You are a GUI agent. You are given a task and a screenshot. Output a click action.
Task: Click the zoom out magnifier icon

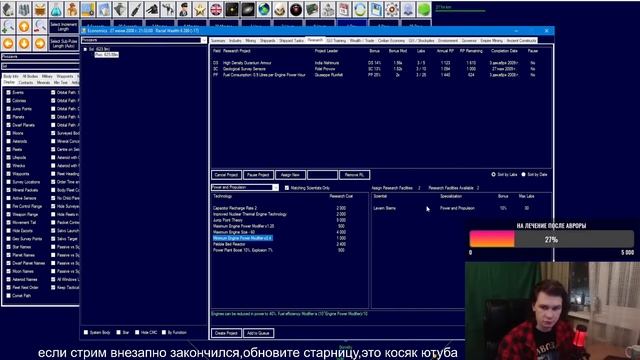click(40, 26)
